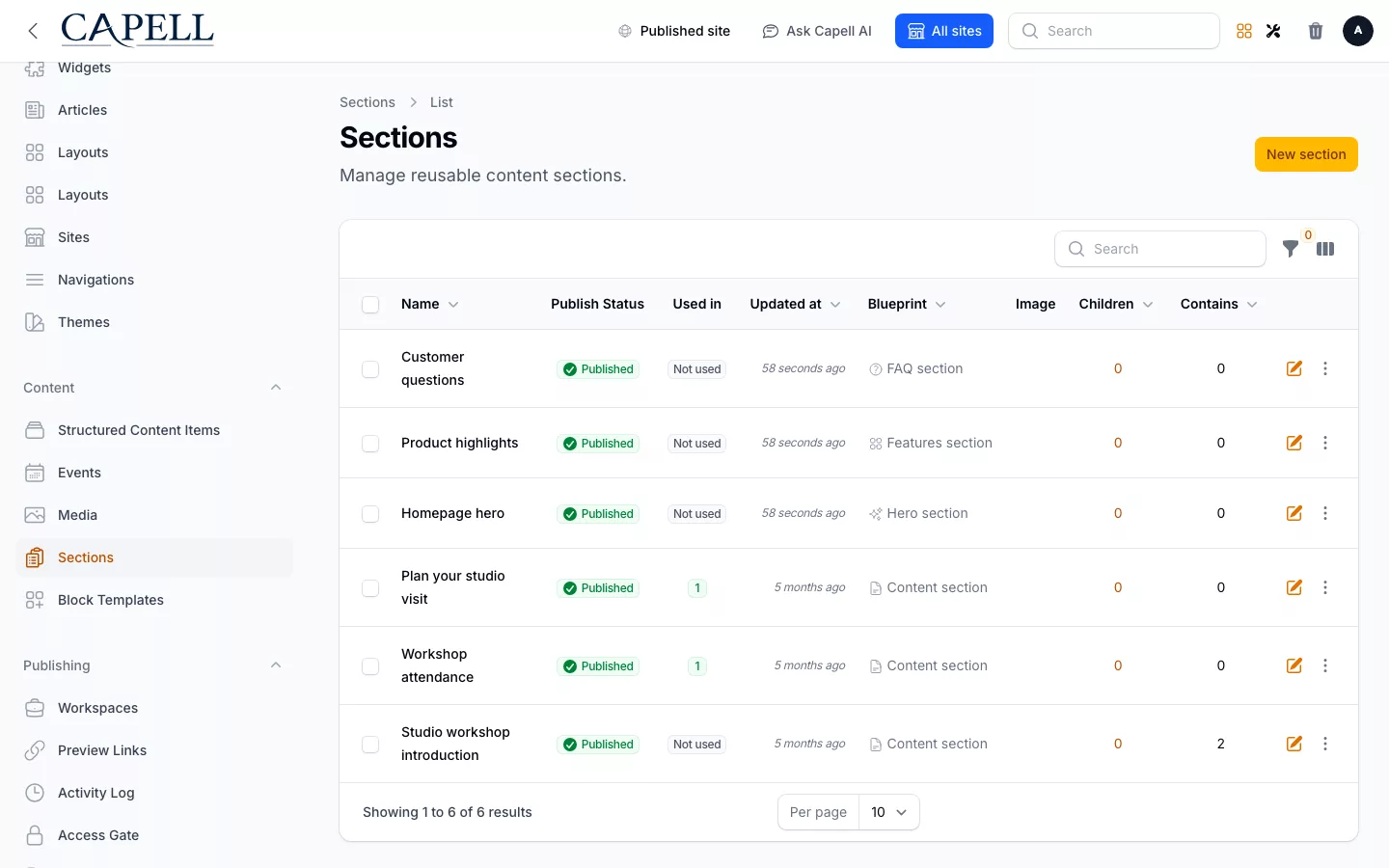Image resolution: width=1389 pixels, height=868 pixels.
Task: Open more actions for Customer questions
Action: coord(1325,368)
